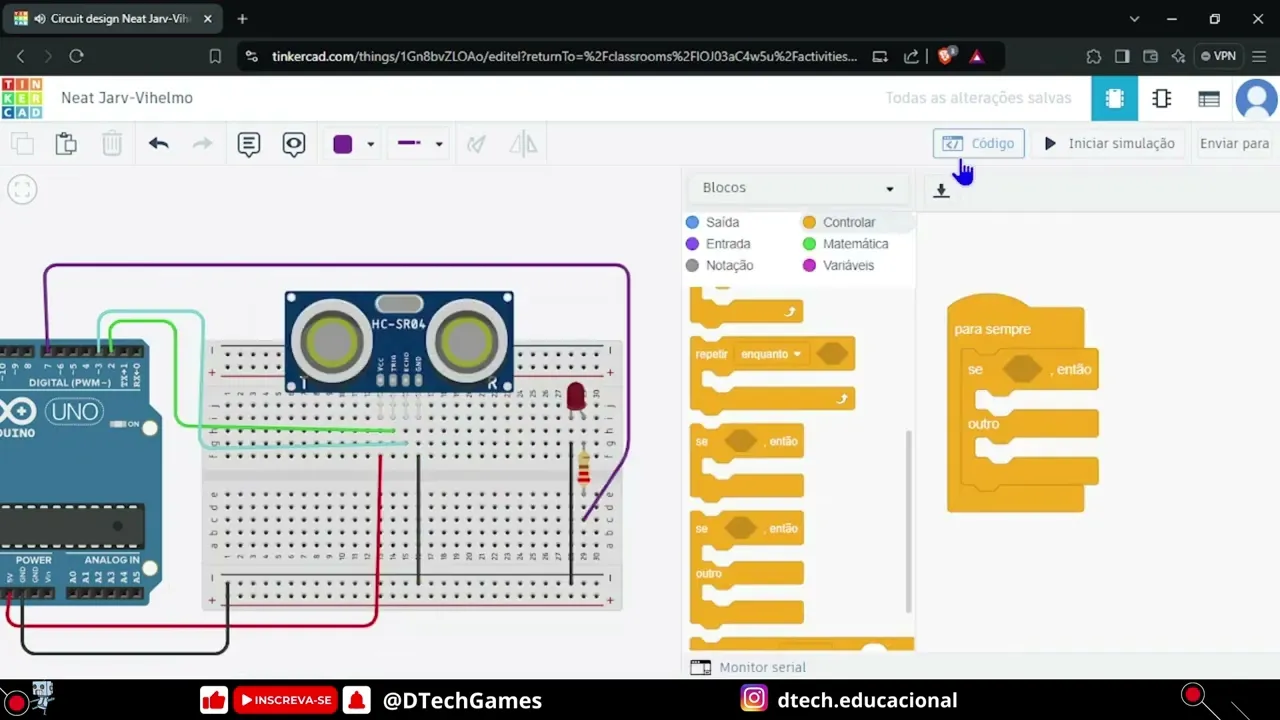Image resolution: width=1280 pixels, height=720 pixels.
Task: Click condition slot in workspace se block
Action: [1022, 369]
